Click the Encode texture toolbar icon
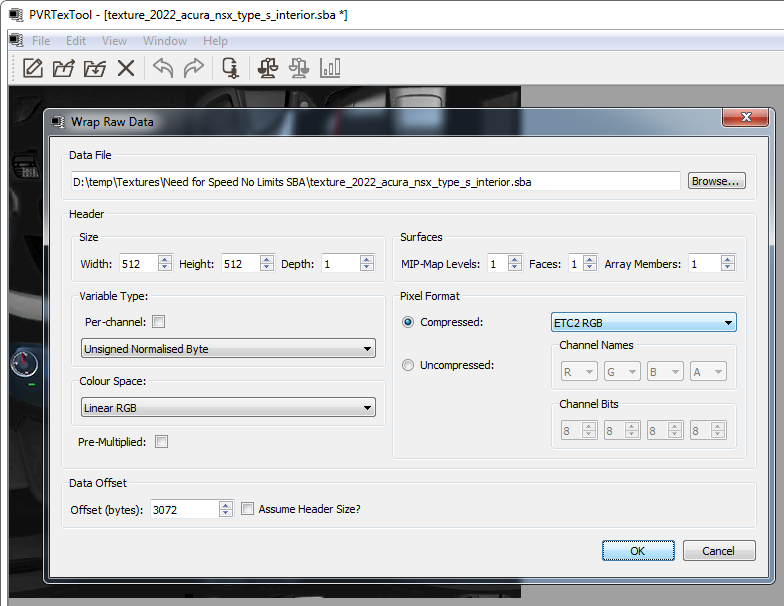The height and width of the screenshot is (606, 784). pyautogui.click(x=230, y=68)
